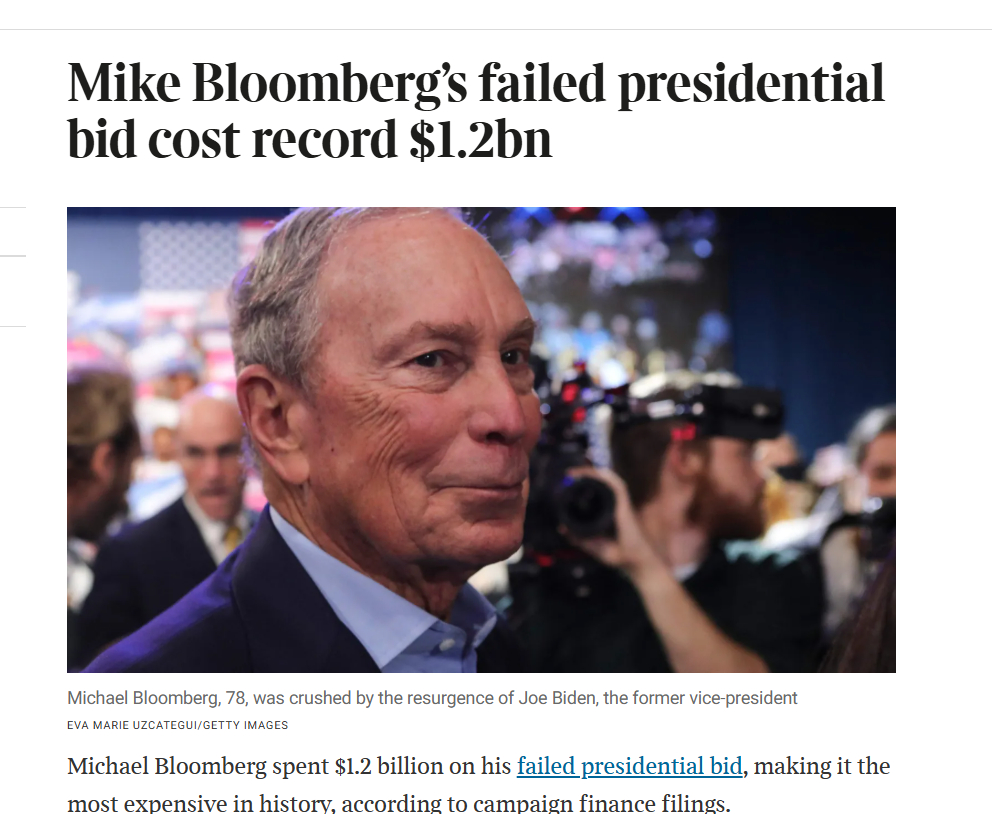Viewport: 992px width, 814px height.
Task: Click the main article headline
Action: [x=476, y=111]
